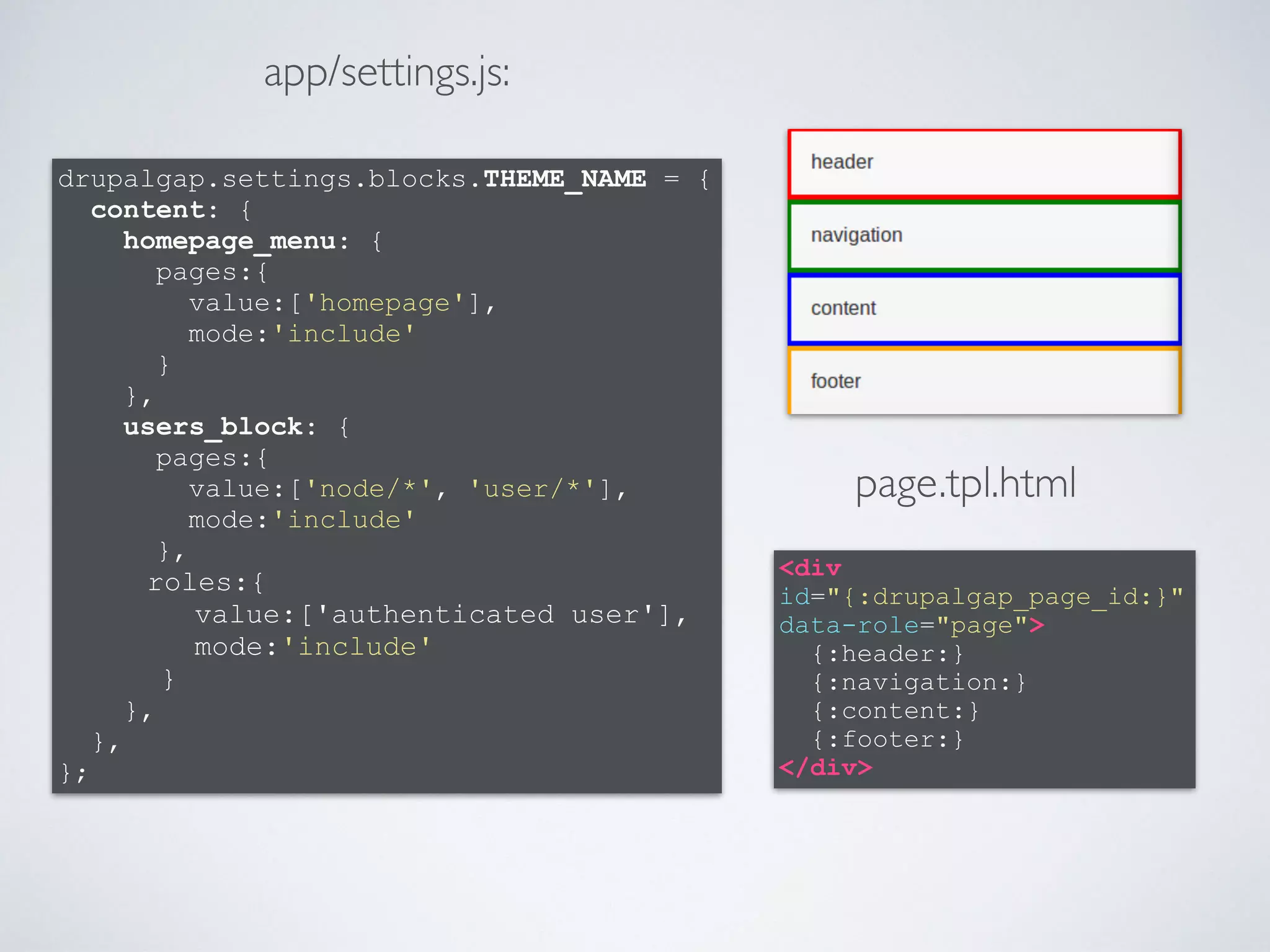Screen dimensions: 1270x952
Task: Click the app/settings.js: title
Action: pos(386,73)
